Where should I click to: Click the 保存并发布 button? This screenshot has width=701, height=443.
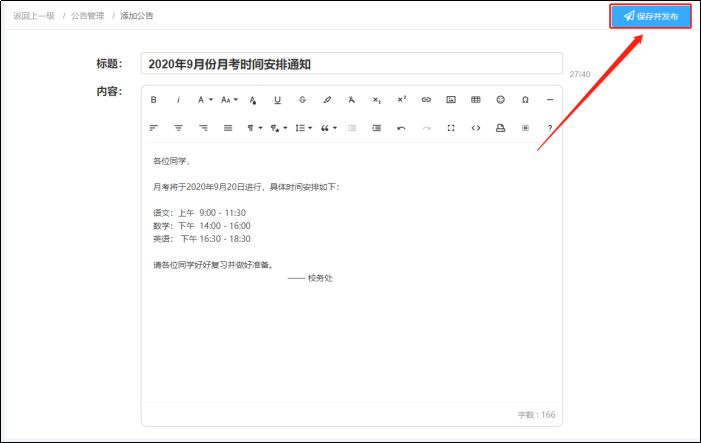pyautogui.click(x=650, y=16)
